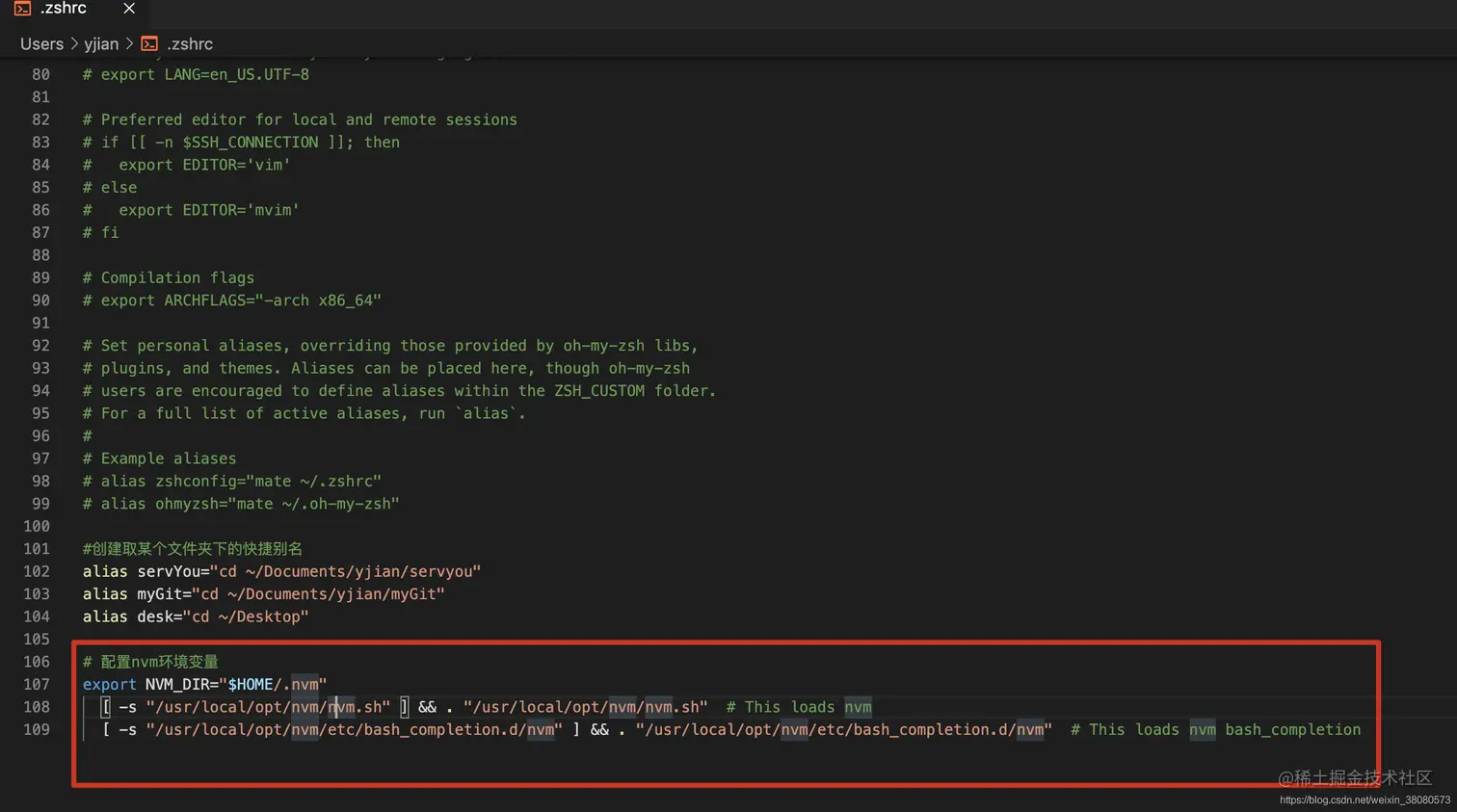Click the .zshrc breadcrumb file icon

click(149, 43)
